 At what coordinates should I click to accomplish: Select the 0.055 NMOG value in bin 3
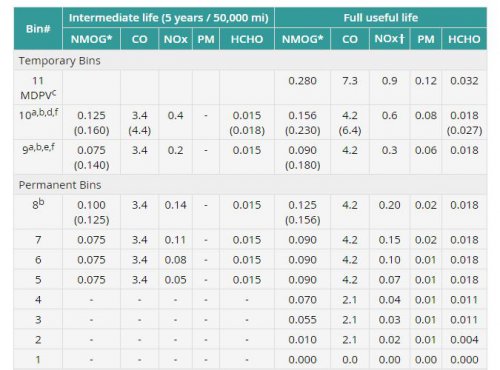tap(303, 320)
